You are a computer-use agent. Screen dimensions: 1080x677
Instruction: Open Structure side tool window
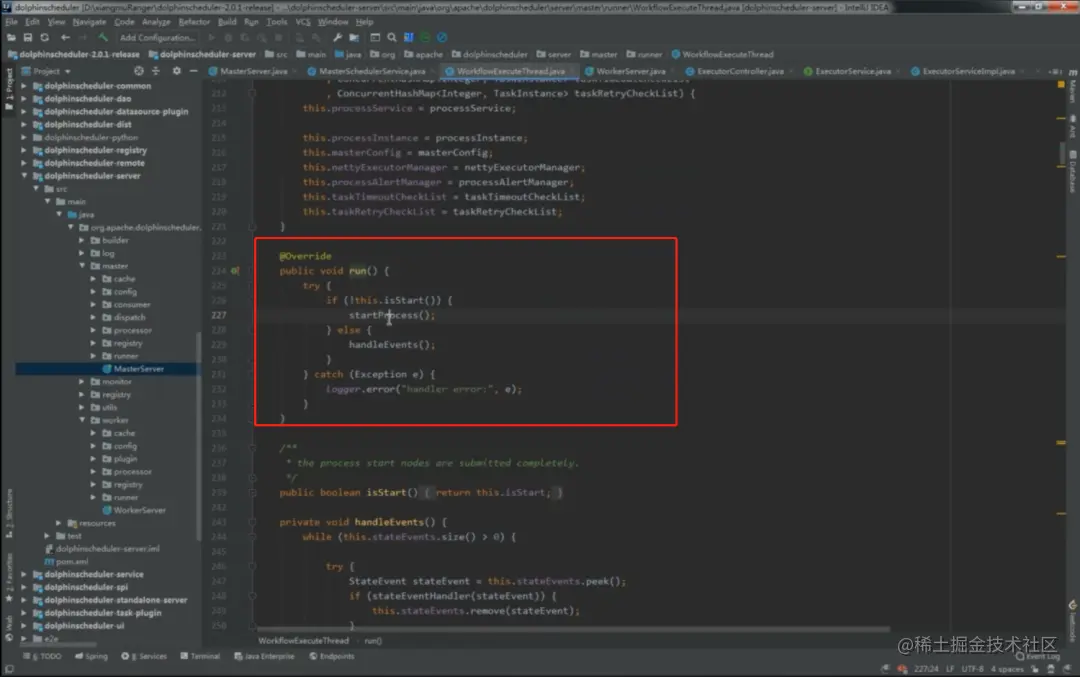point(9,513)
